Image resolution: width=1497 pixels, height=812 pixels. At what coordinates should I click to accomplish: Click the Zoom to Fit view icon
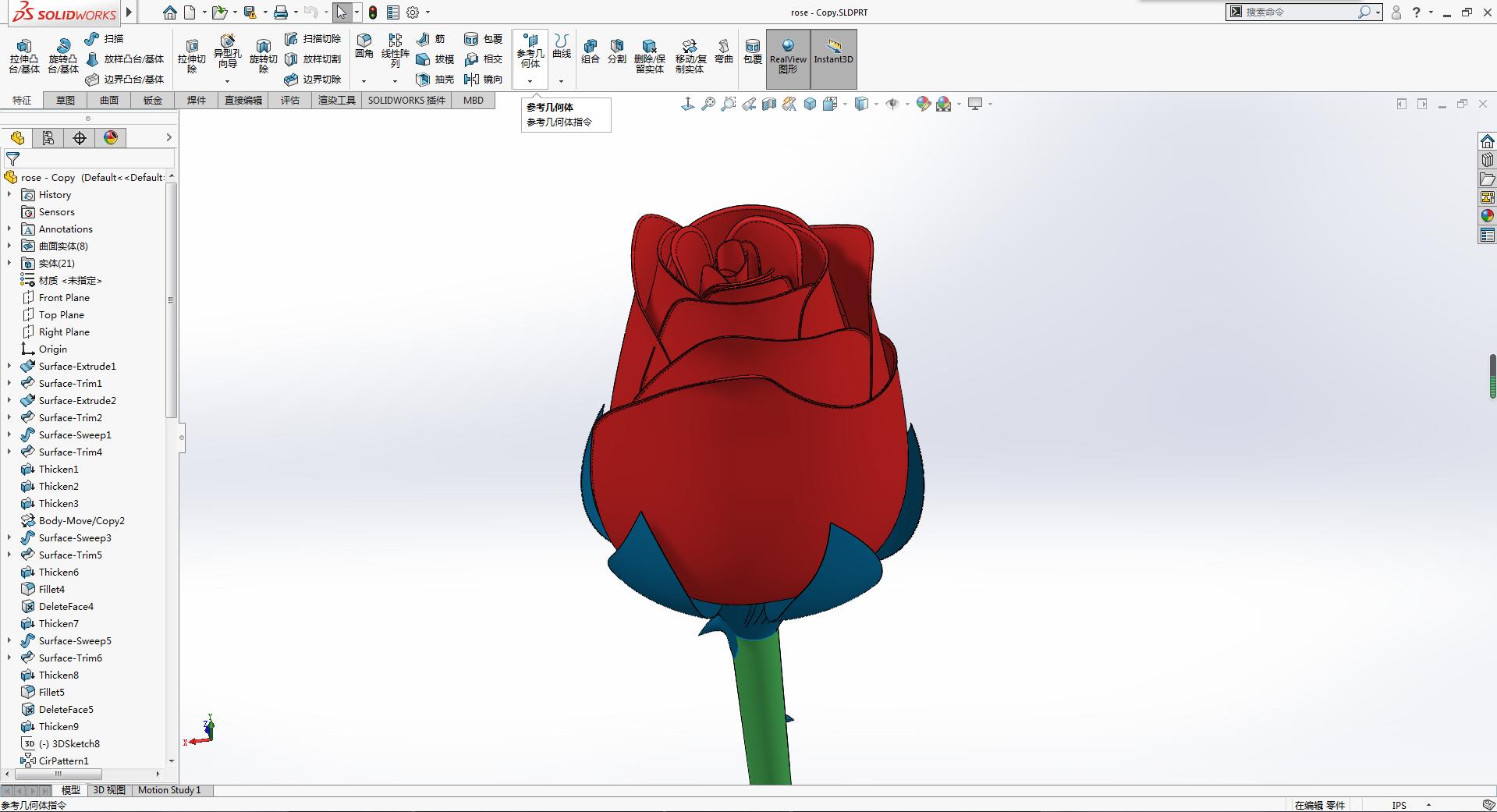click(708, 104)
